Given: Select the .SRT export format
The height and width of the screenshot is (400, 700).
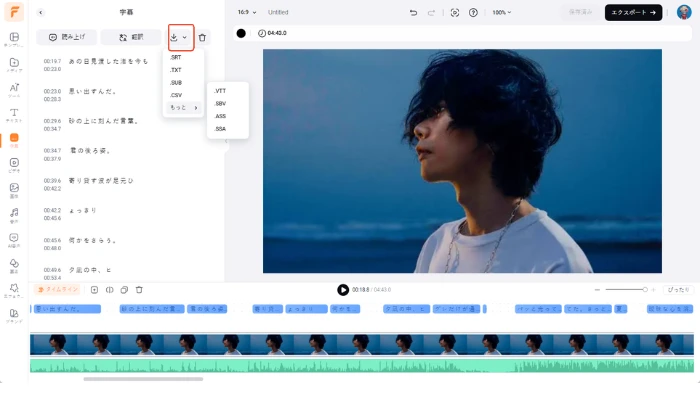Looking at the screenshot, I should click(176, 57).
